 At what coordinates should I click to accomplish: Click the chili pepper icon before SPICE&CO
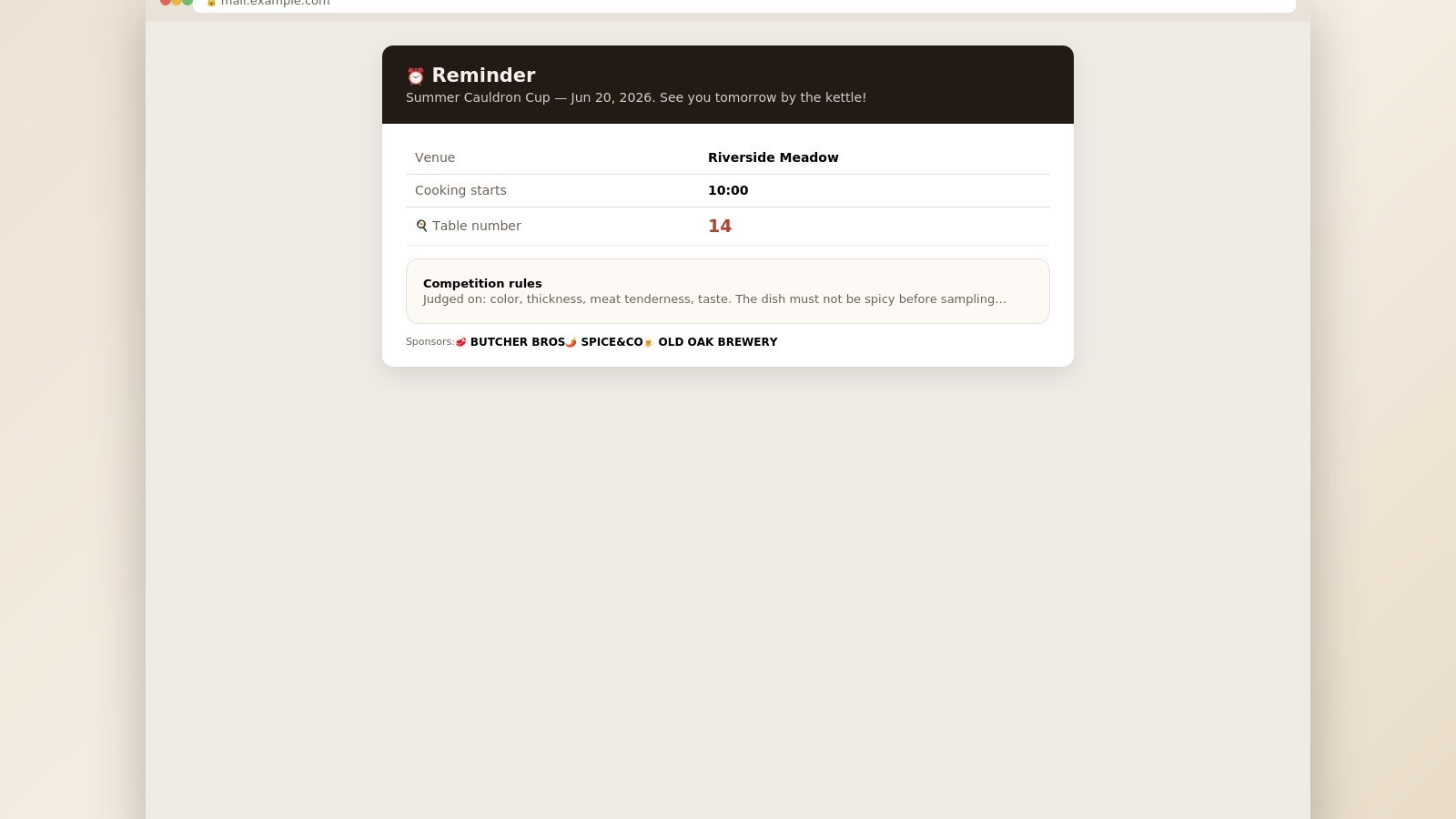pyautogui.click(x=571, y=342)
